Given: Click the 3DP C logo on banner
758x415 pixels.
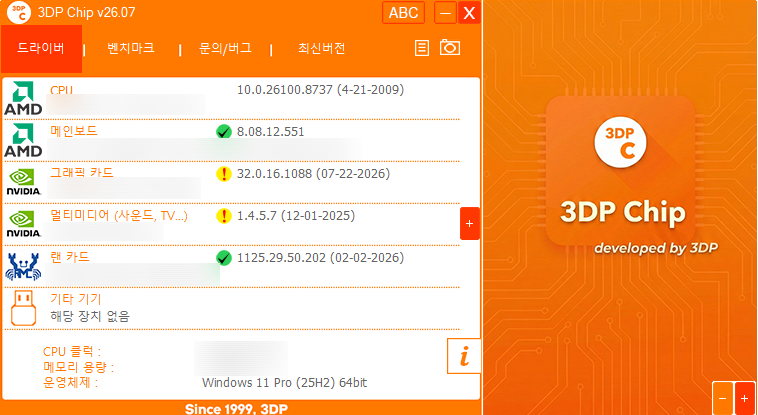Looking at the screenshot, I should (x=620, y=142).
